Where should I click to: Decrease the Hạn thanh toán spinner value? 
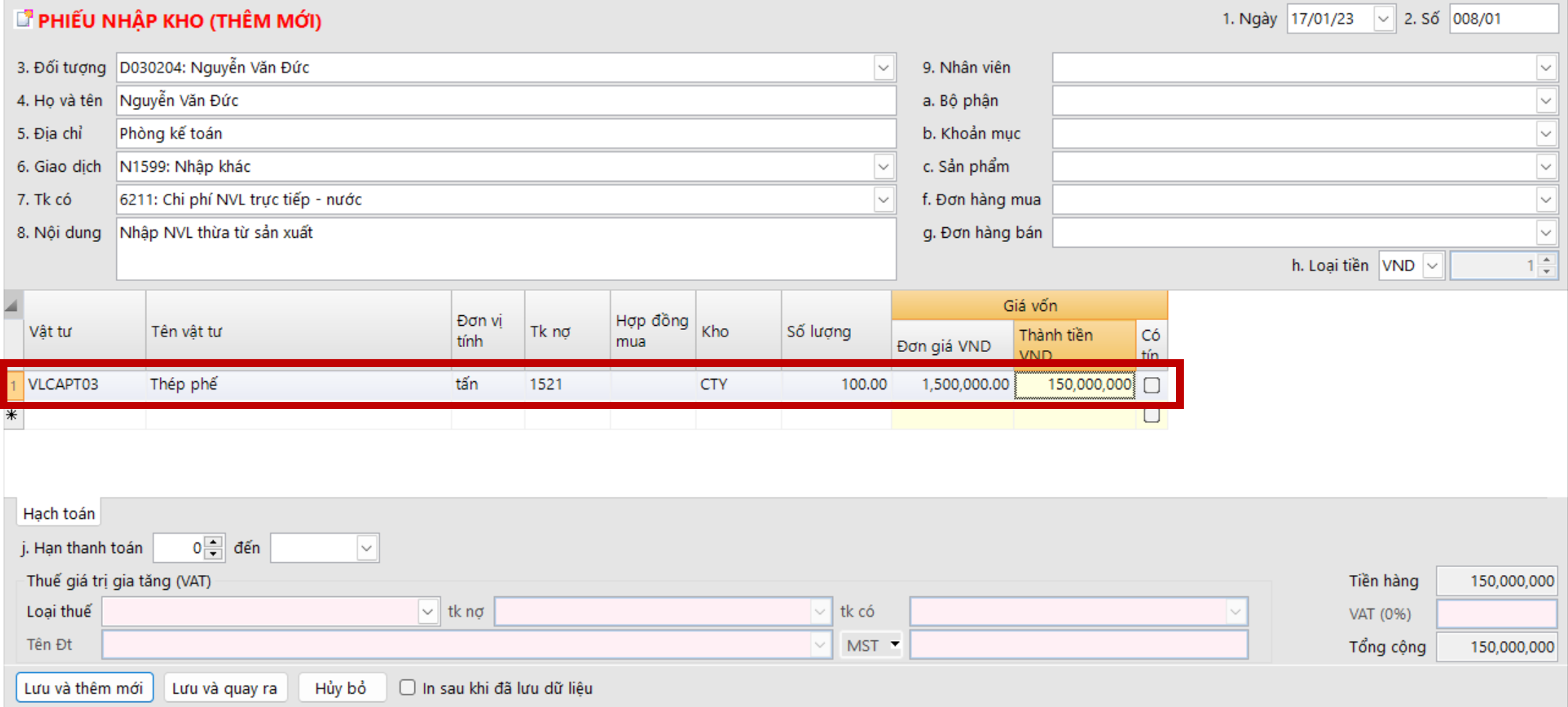coord(213,554)
